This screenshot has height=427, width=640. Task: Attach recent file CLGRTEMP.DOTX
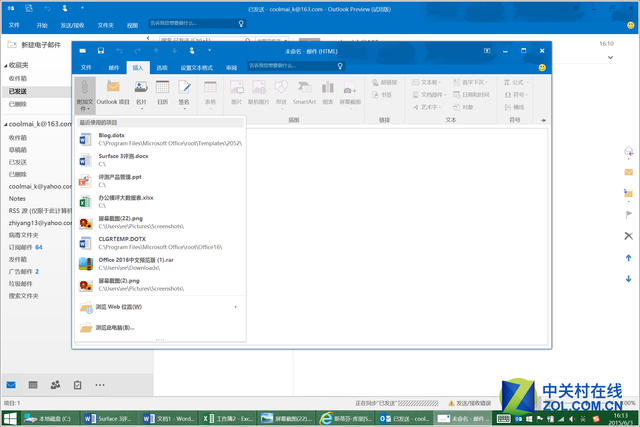coord(160,243)
